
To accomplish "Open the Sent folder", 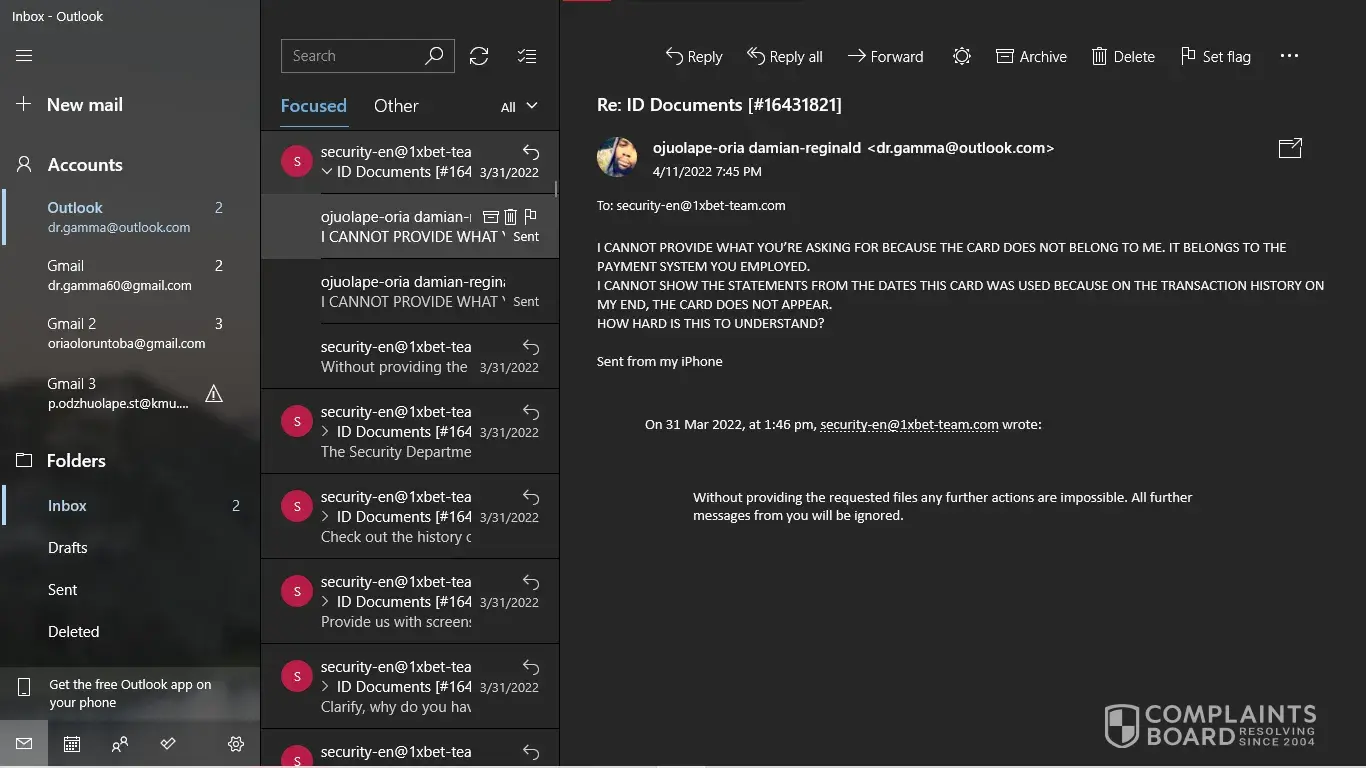I will coord(62,590).
